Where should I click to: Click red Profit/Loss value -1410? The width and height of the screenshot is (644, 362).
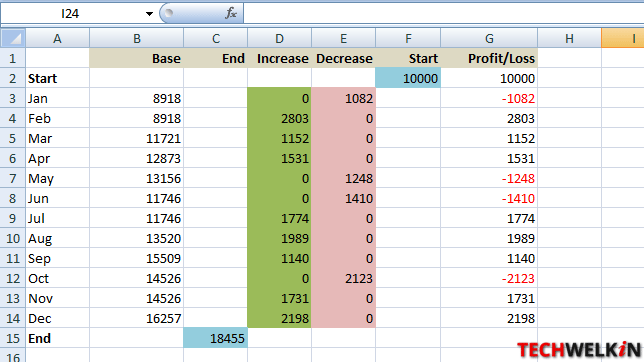(x=518, y=198)
